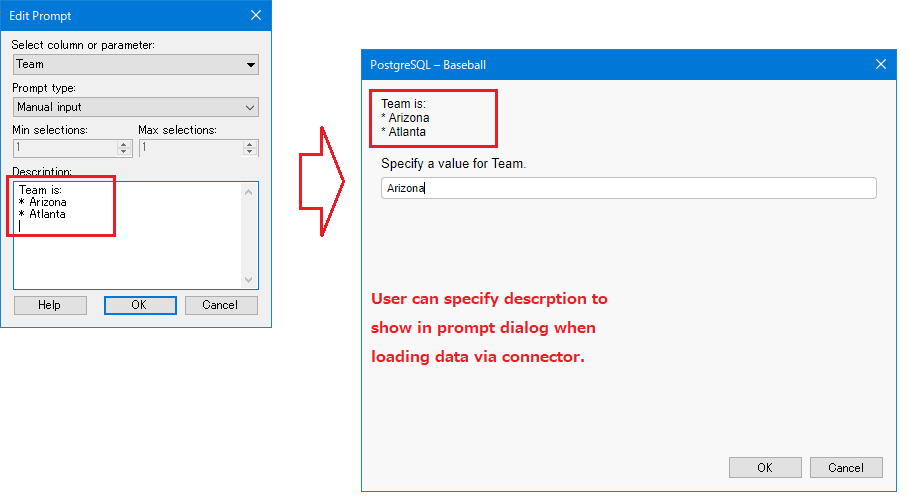
Task: Click inside the Min selections field
Action: tap(64, 148)
